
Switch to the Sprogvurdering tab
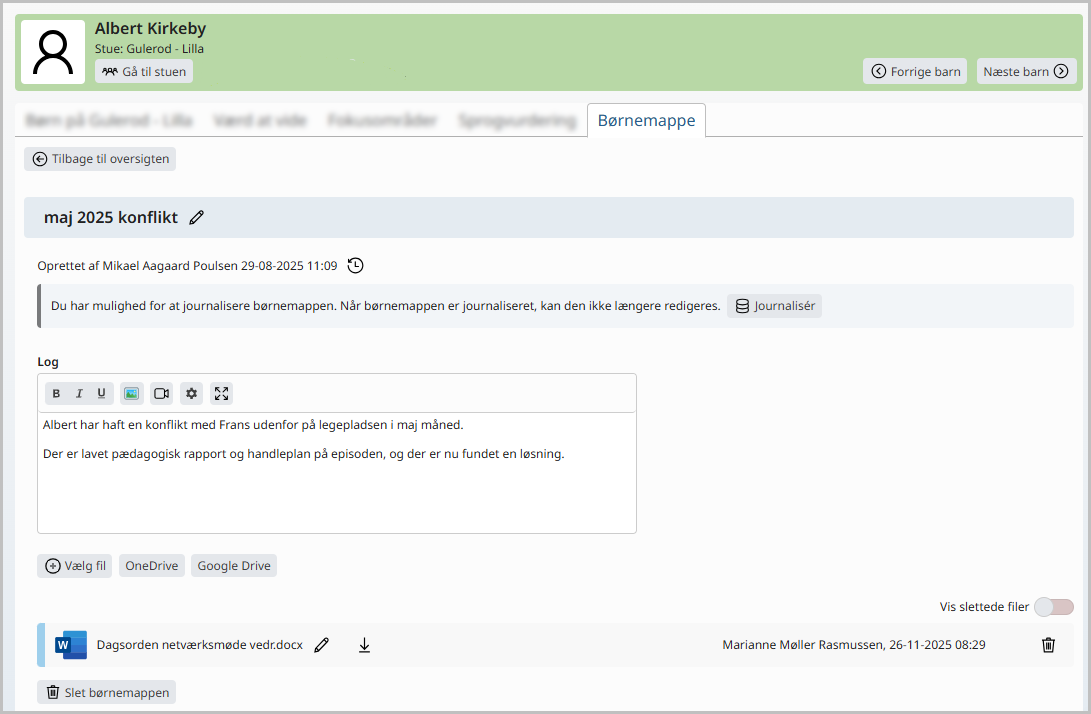click(x=517, y=120)
